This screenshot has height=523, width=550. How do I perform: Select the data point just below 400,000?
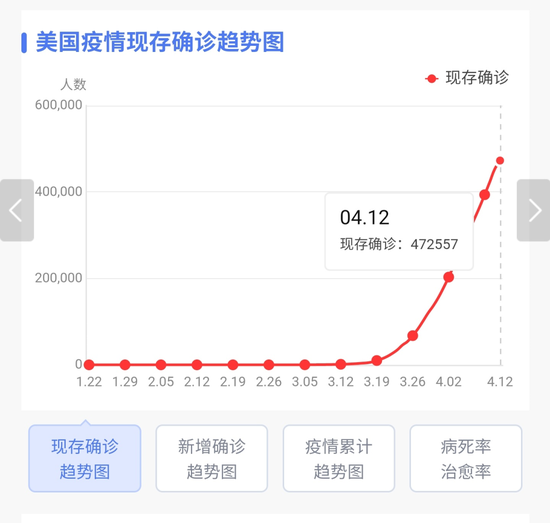pyautogui.click(x=484, y=195)
